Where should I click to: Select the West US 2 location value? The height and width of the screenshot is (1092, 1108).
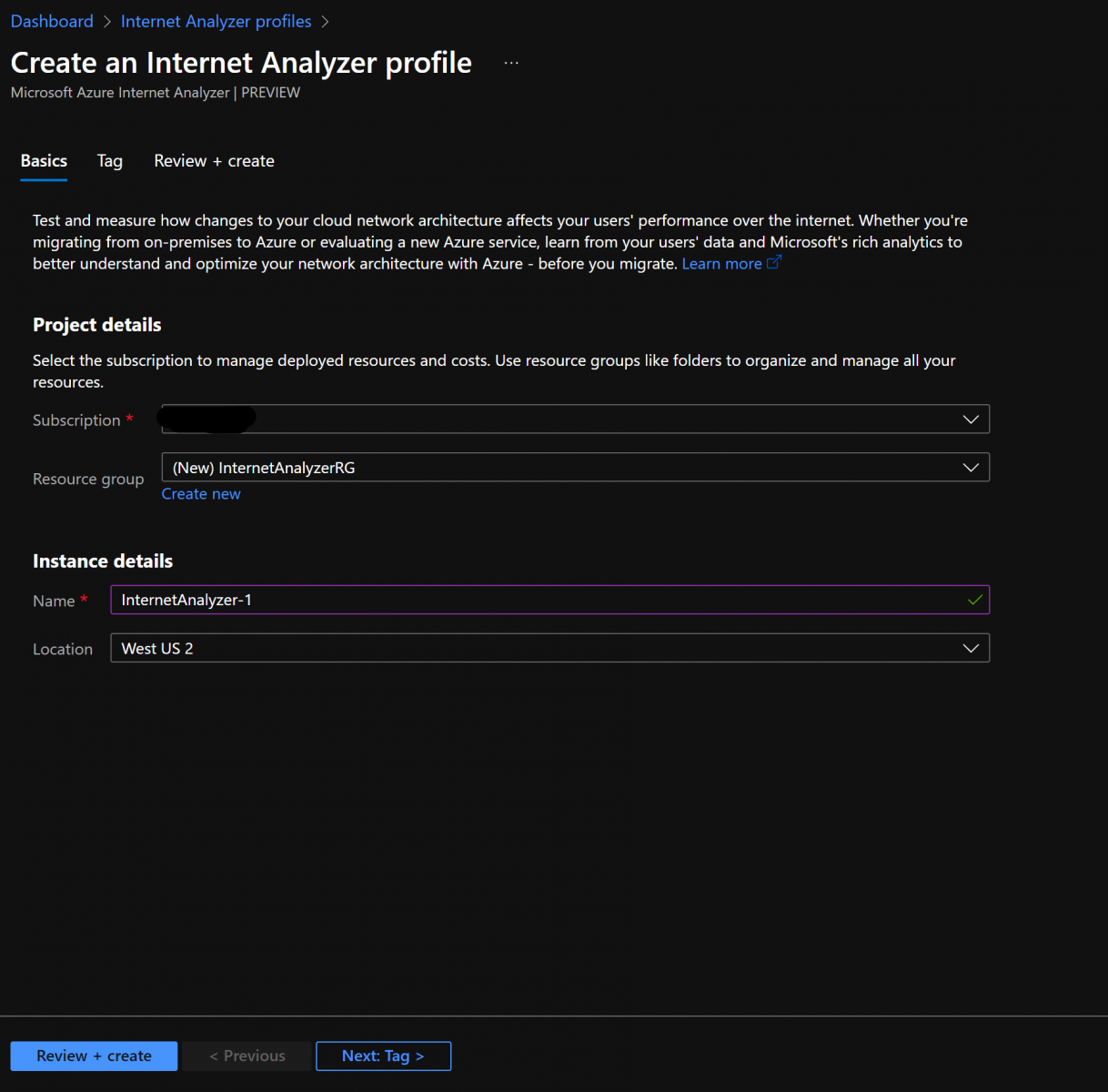[157, 649]
